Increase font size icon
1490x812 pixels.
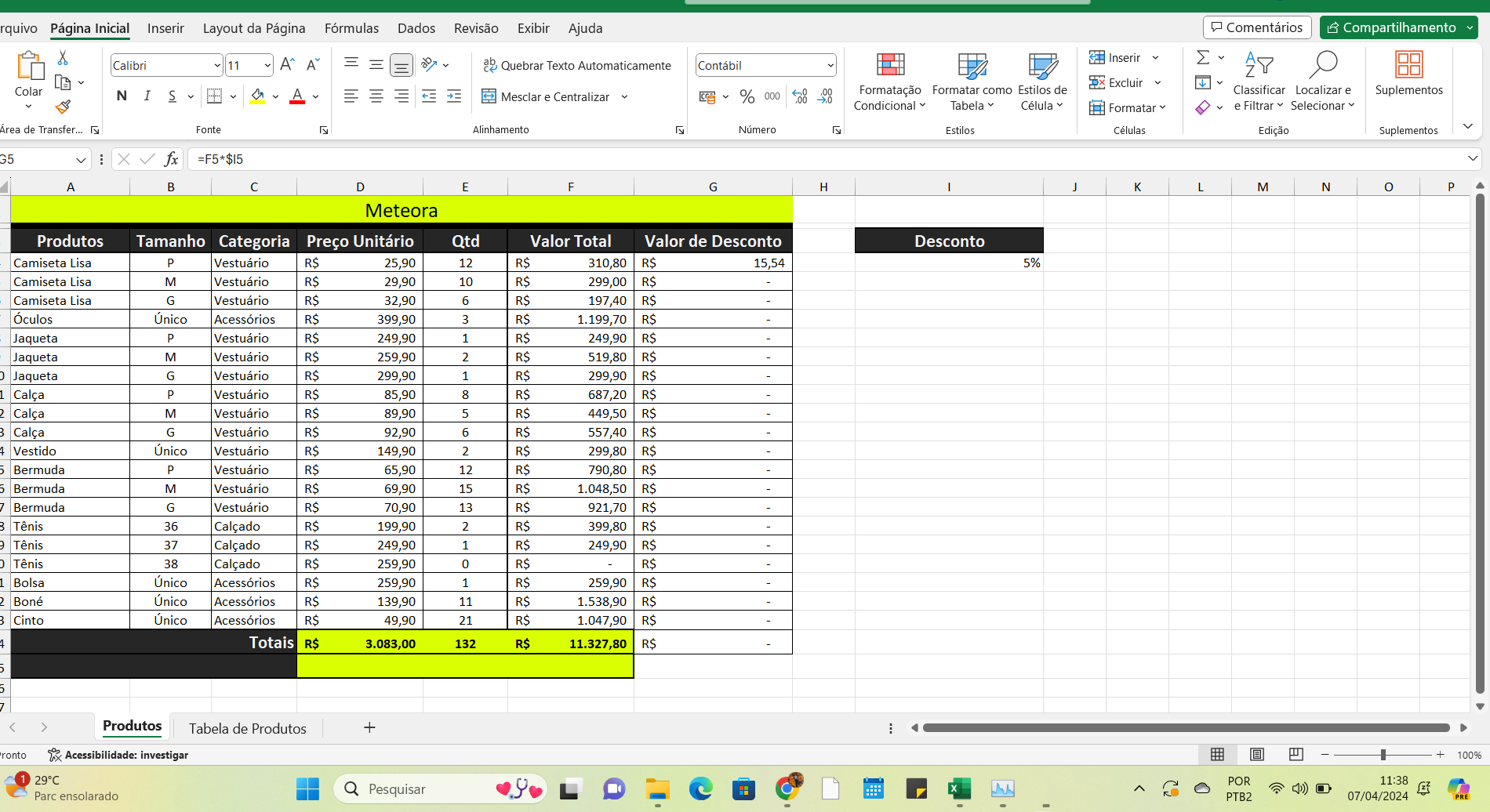coord(287,64)
